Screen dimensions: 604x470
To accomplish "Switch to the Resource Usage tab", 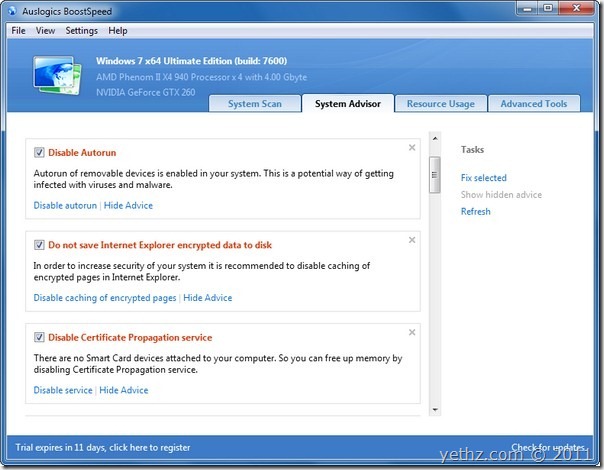I will pyautogui.click(x=440, y=104).
